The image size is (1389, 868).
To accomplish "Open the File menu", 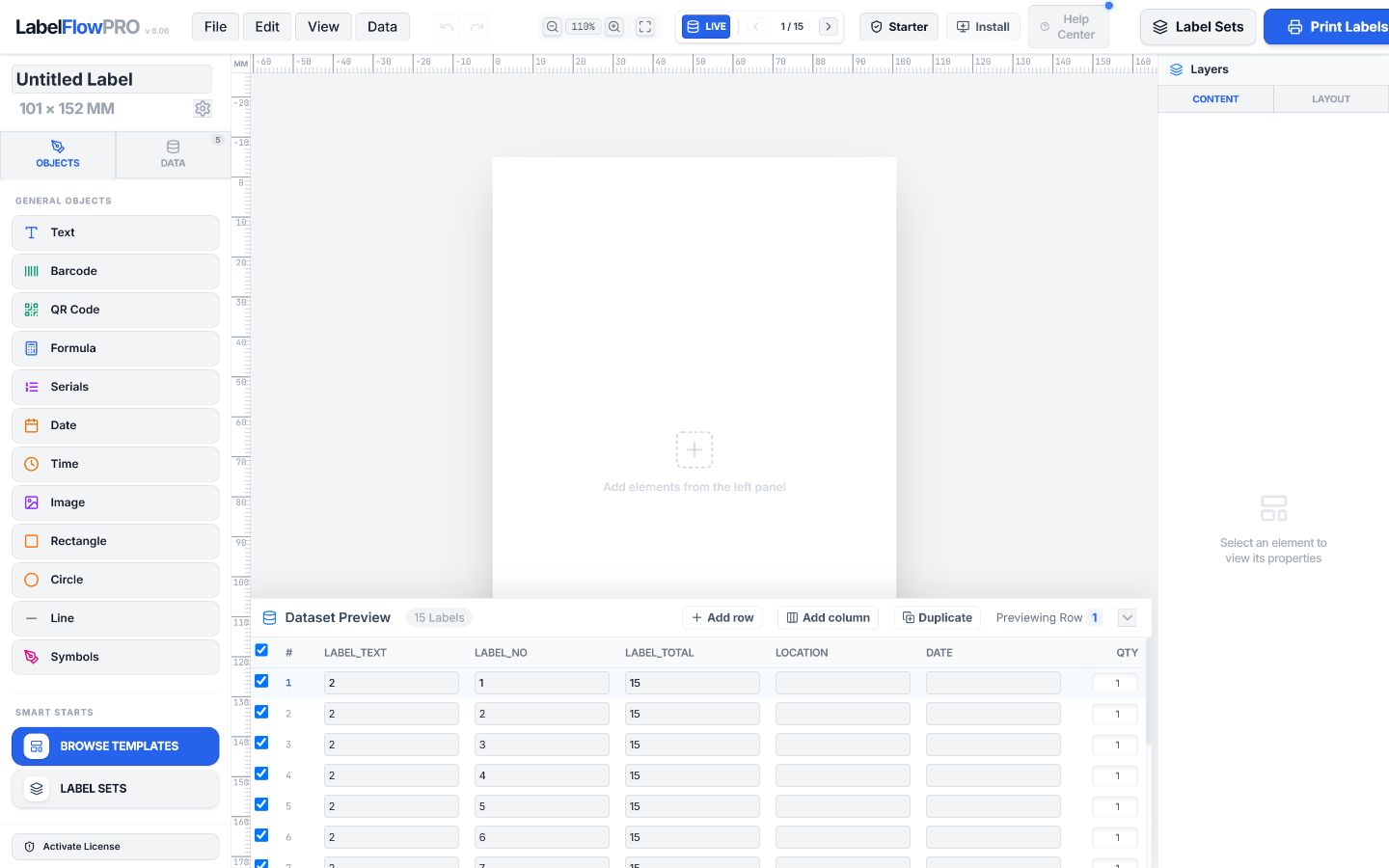I will (215, 27).
